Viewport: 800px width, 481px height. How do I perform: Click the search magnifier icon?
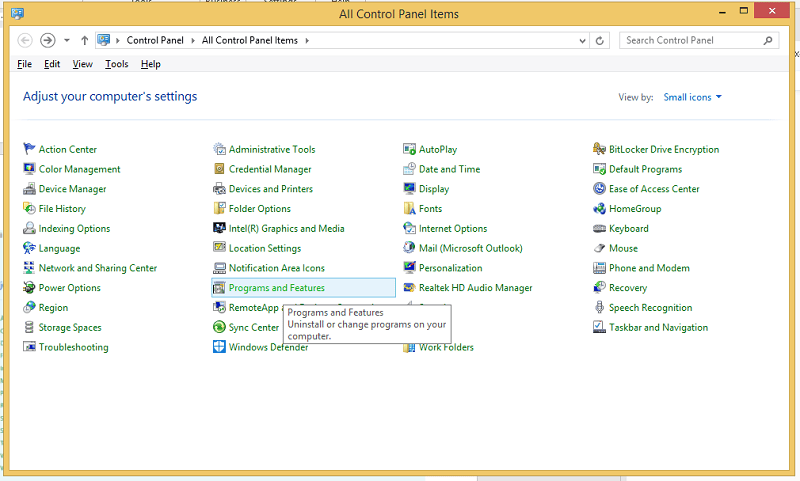click(x=768, y=40)
